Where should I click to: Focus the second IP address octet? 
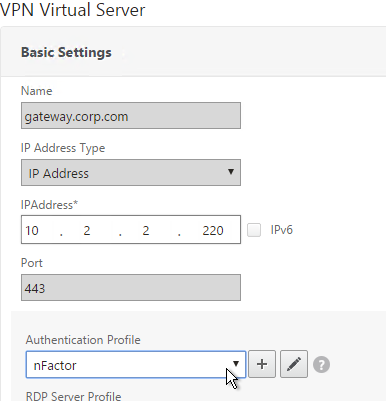coord(87,230)
